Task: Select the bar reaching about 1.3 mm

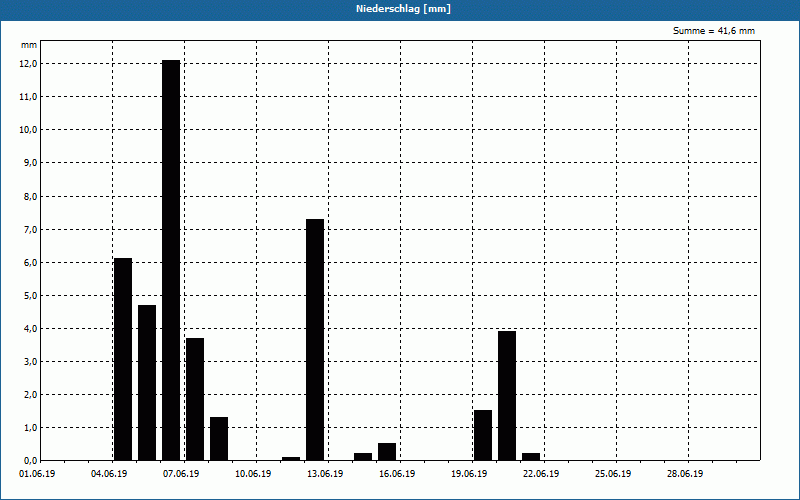Action: pyautogui.click(x=219, y=439)
